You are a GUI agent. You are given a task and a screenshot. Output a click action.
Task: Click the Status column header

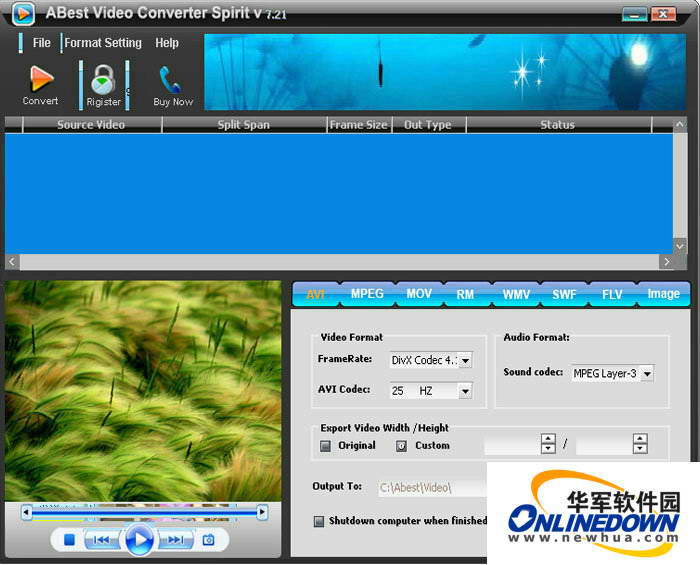(x=558, y=125)
